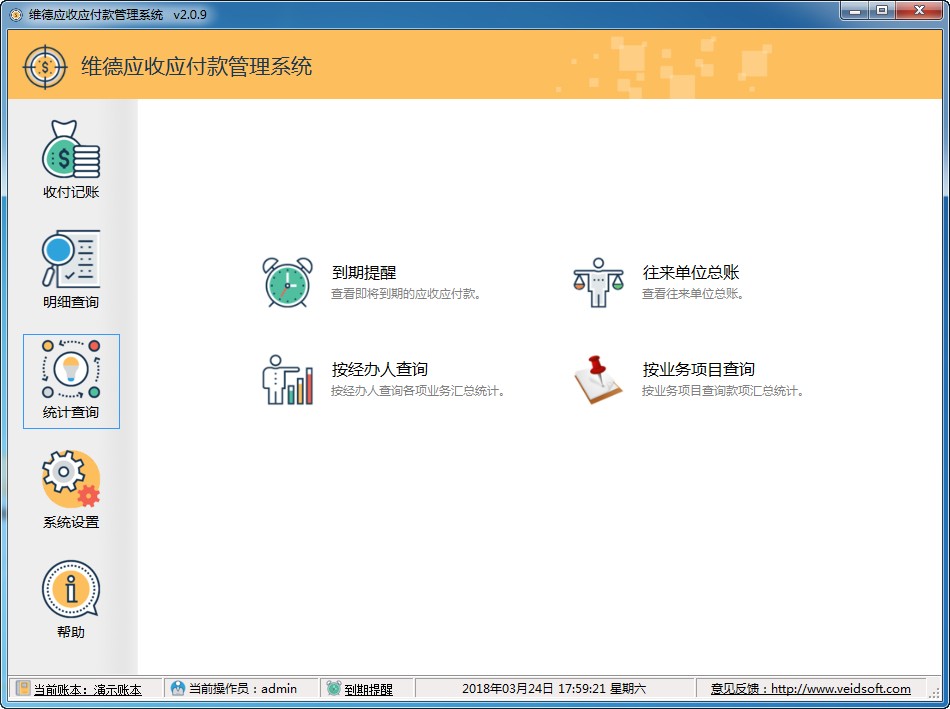
Task: Open the 往来单位总账 heading link
Action: (691, 272)
